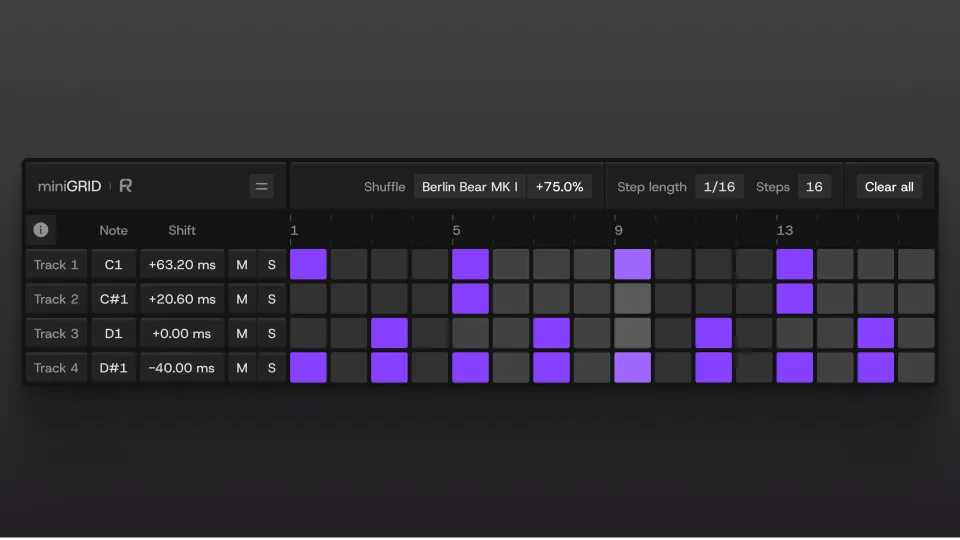The height and width of the screenshot is (540, 960).
Task: Click the Note column header
Action: pyautogui.click(x=113, y=230)
